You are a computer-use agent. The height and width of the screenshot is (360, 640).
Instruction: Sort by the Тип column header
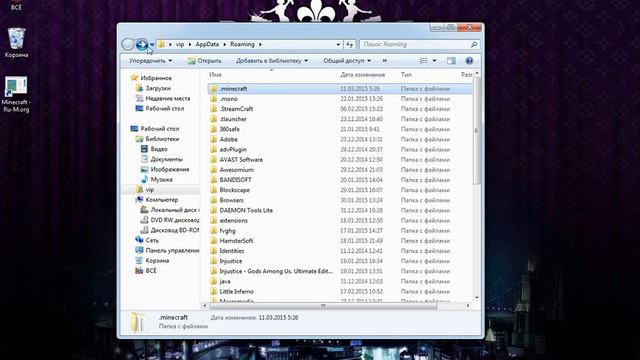pos(406,75)
